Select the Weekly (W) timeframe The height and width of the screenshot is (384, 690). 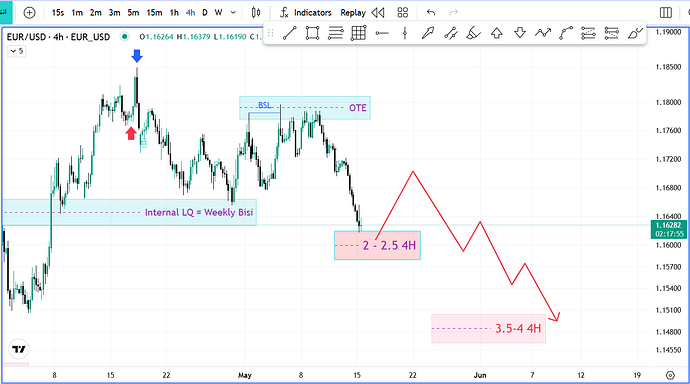pyautogui.click(x=218, y=13)
